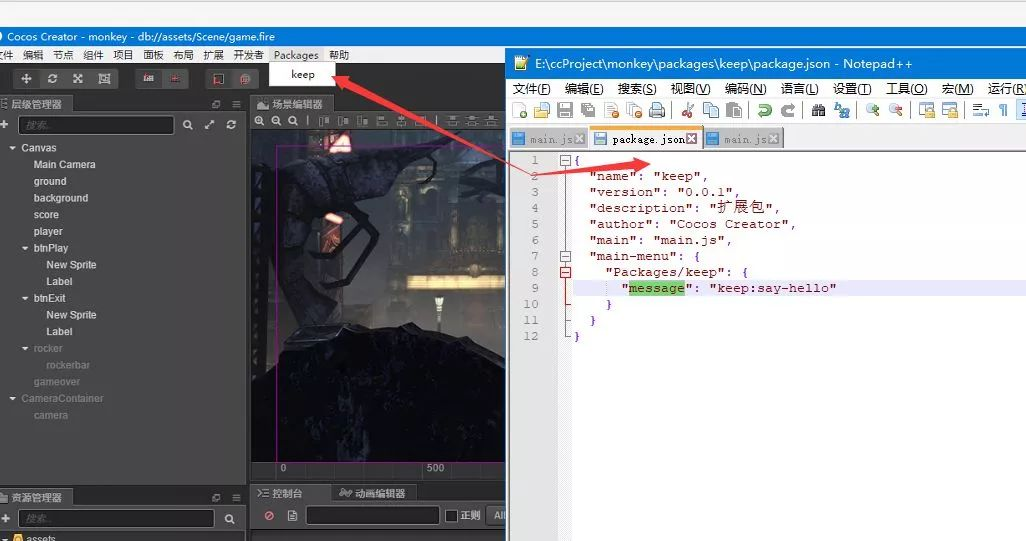This screenshot has width=1026, height=541.
Task: Click the Copy icon in Notepad++ toolbar
Action: (x=711, y=110)
